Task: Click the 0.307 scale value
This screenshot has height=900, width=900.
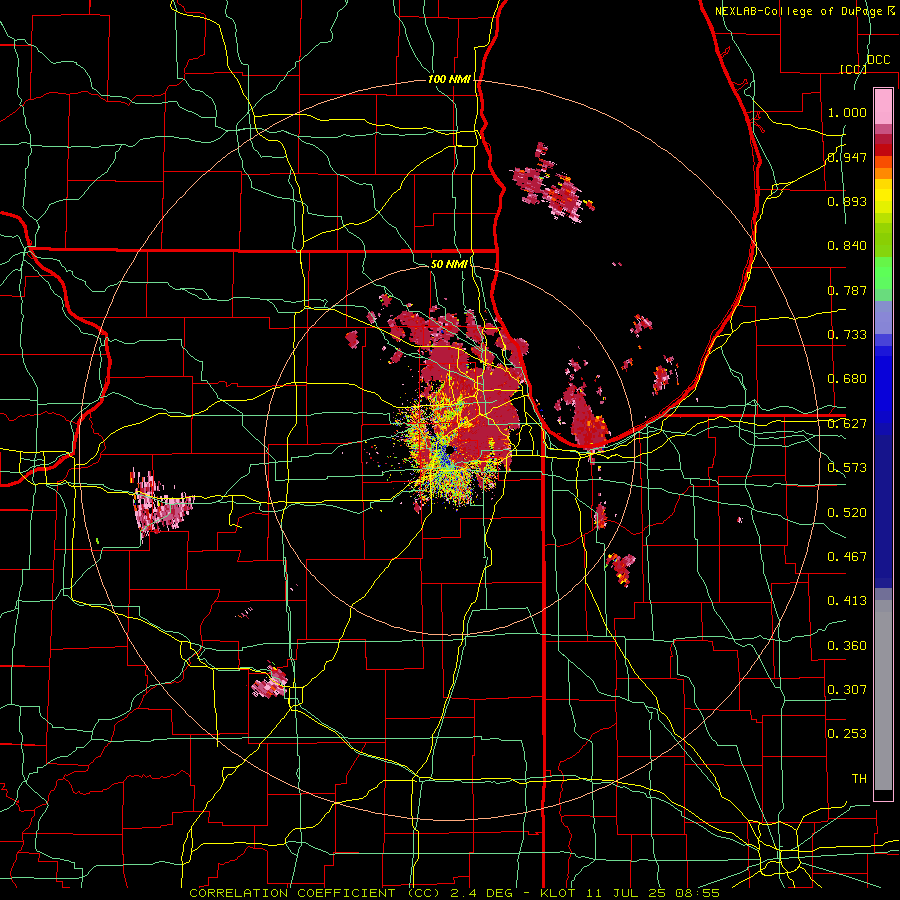Action: click(x=847, y=690)
